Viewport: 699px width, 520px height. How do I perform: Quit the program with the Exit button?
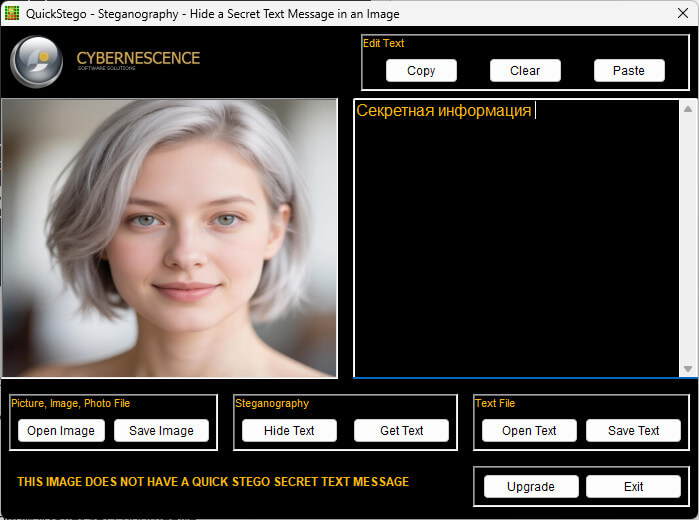tap(633, 486)
